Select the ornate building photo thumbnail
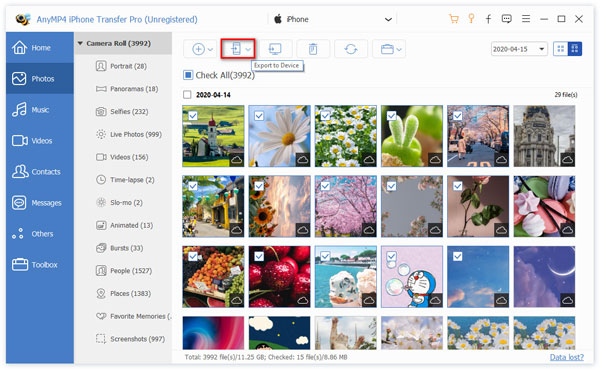The image size is (600, 370). click(544, 136)
